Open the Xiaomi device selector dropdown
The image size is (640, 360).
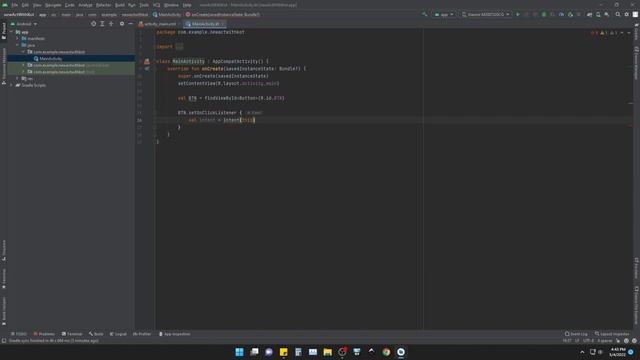pyautogui.click(x=486, y=14)
